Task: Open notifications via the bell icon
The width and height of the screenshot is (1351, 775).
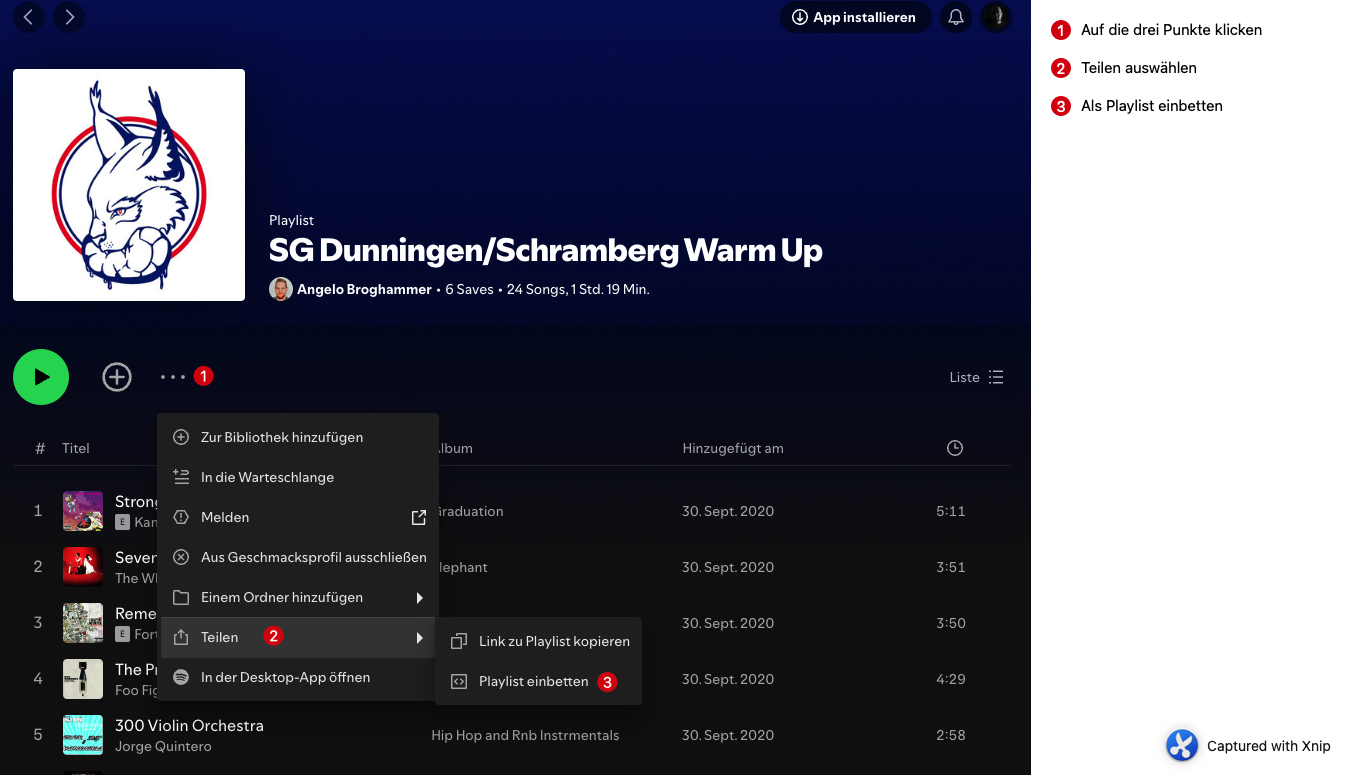Action: [955, 17]
